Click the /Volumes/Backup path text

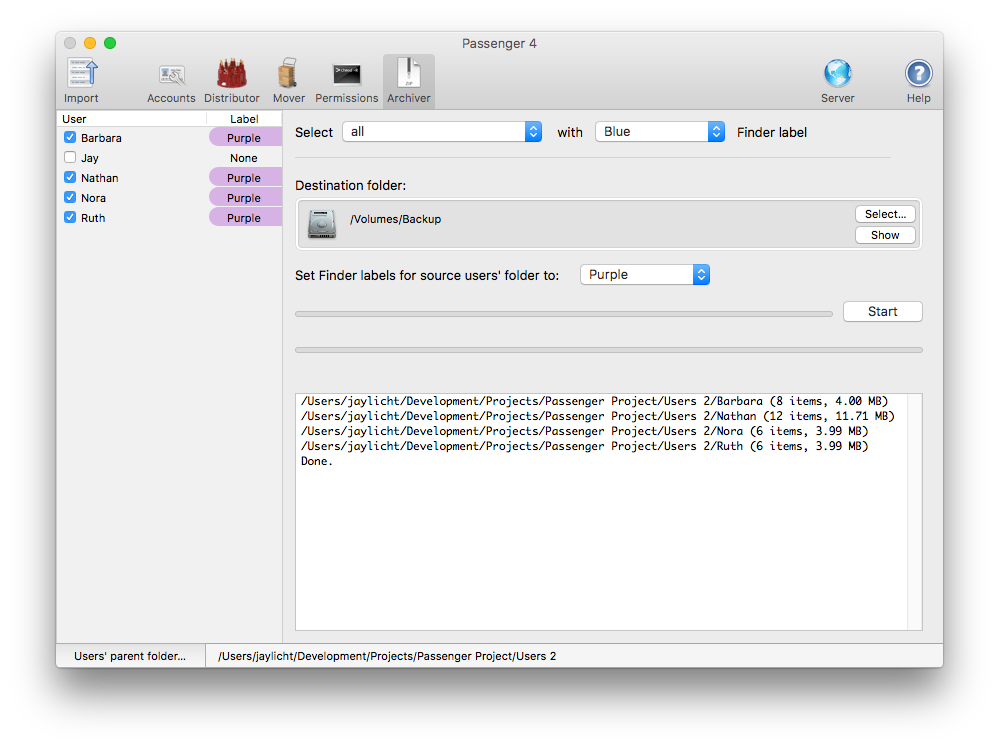[395, 219]
